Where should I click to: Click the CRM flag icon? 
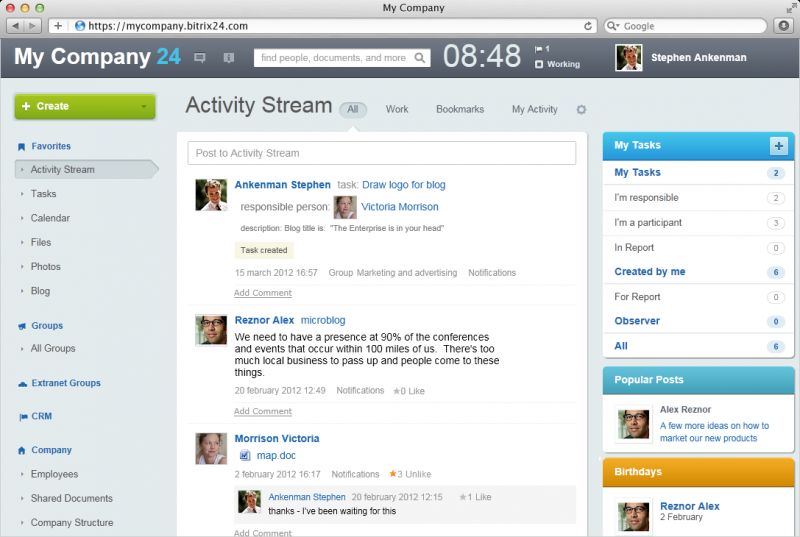coord(23,417)
